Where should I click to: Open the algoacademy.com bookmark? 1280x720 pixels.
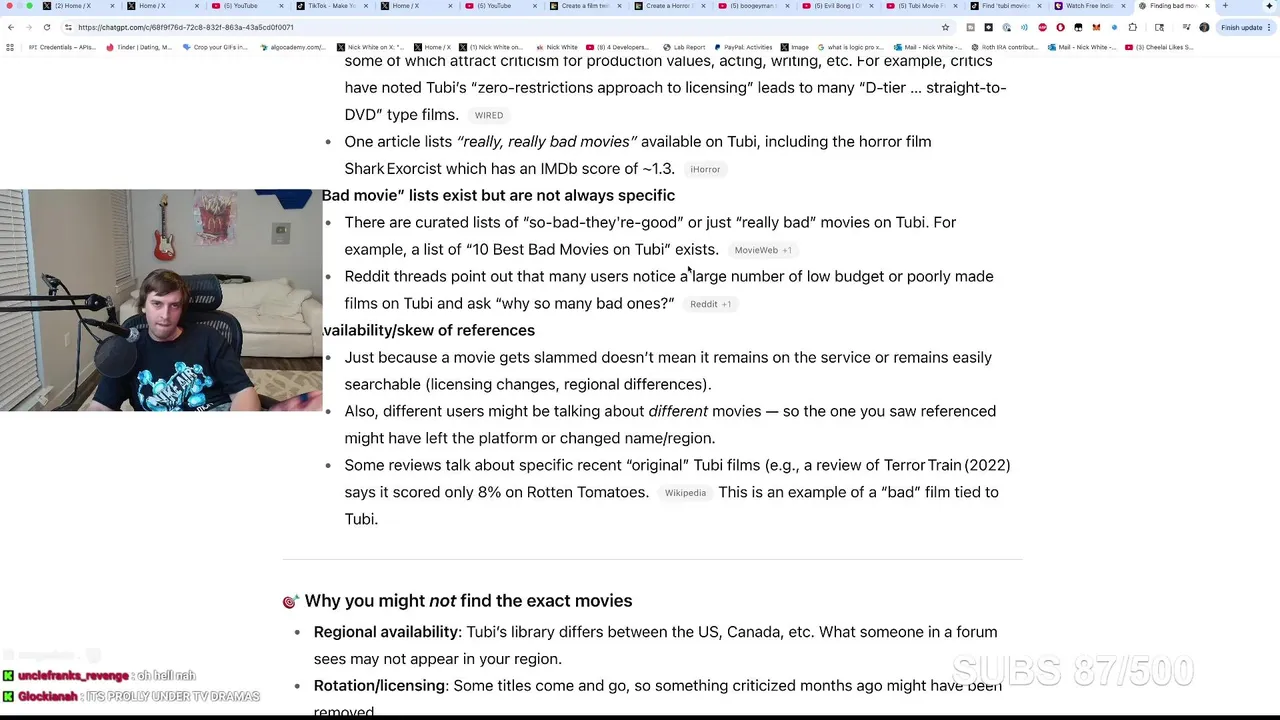[x=292, y=47]
